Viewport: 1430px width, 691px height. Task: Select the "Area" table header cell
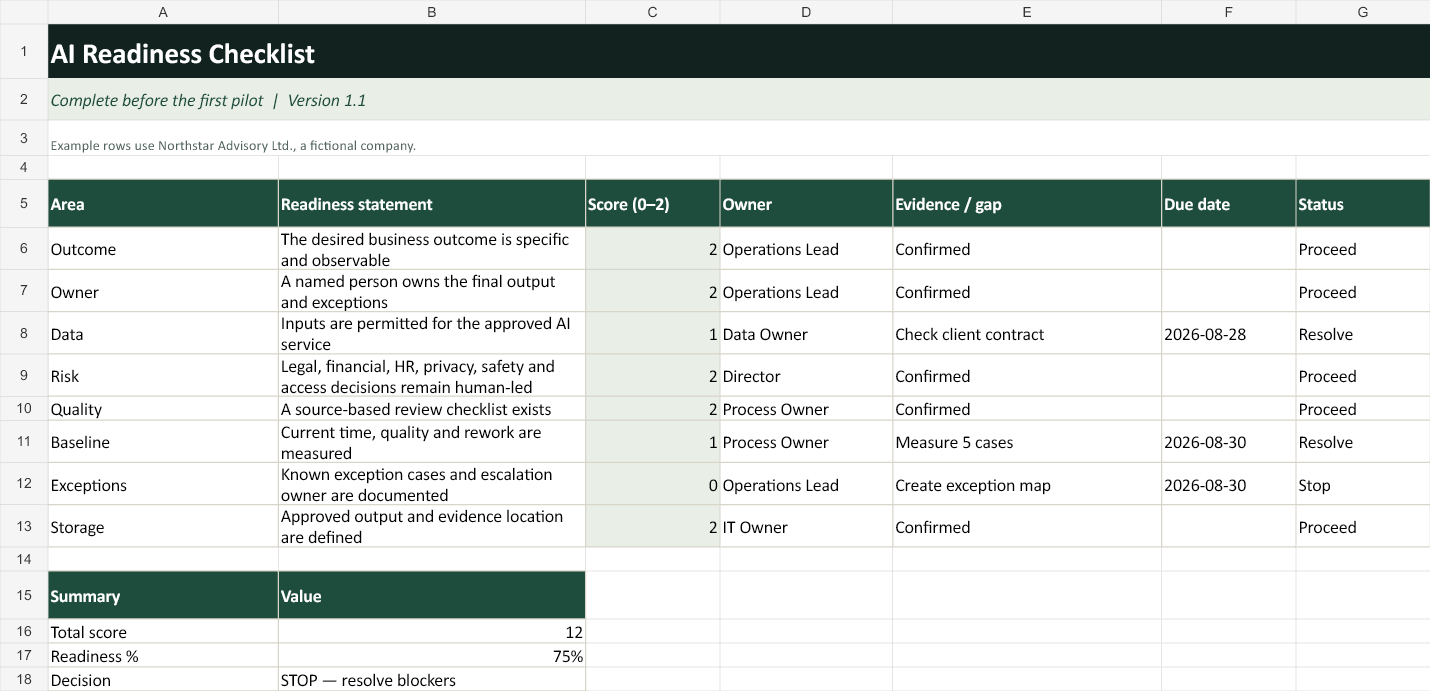click(x=163, y=204)
